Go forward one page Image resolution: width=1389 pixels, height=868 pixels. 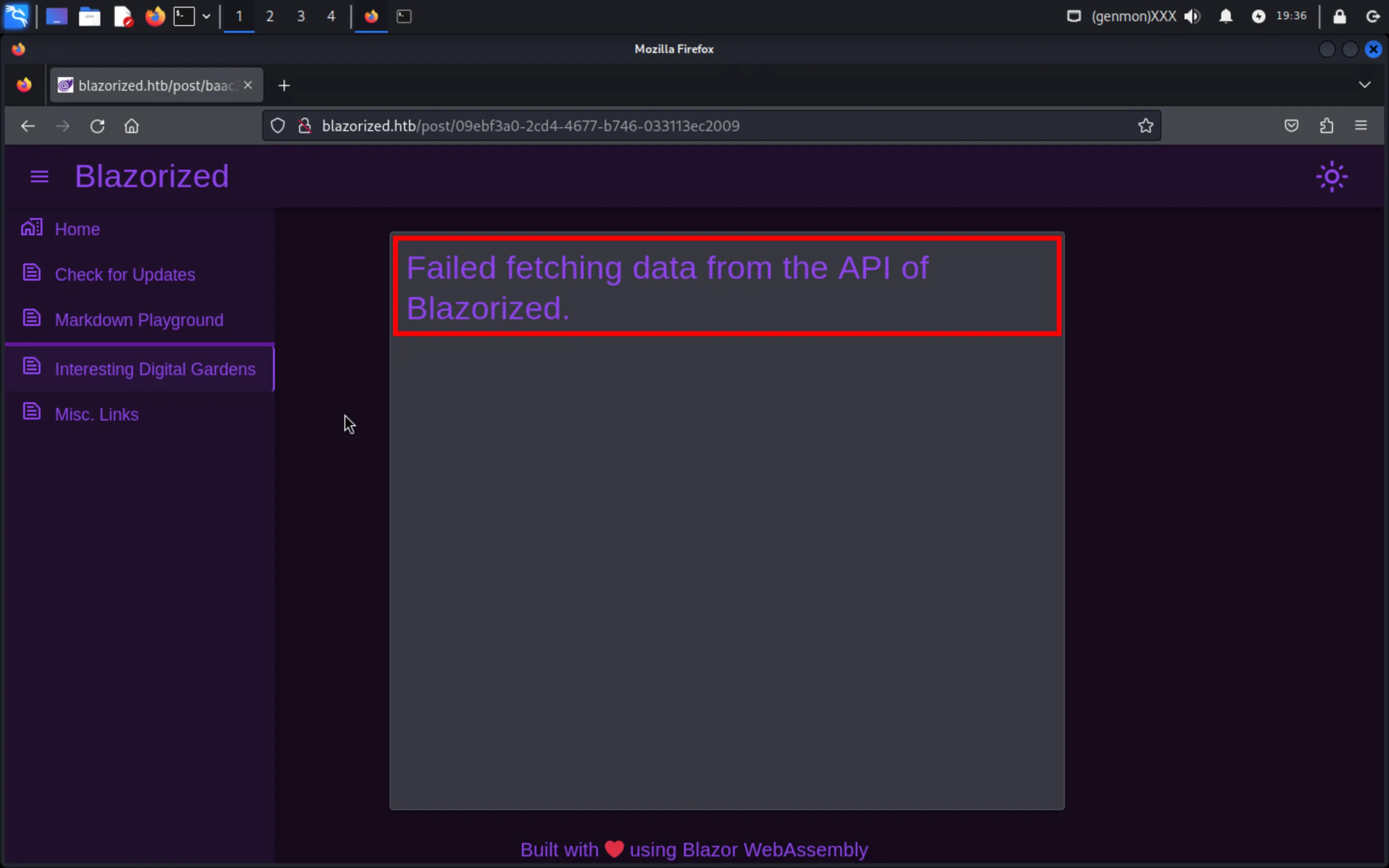(x=63, y=126)
